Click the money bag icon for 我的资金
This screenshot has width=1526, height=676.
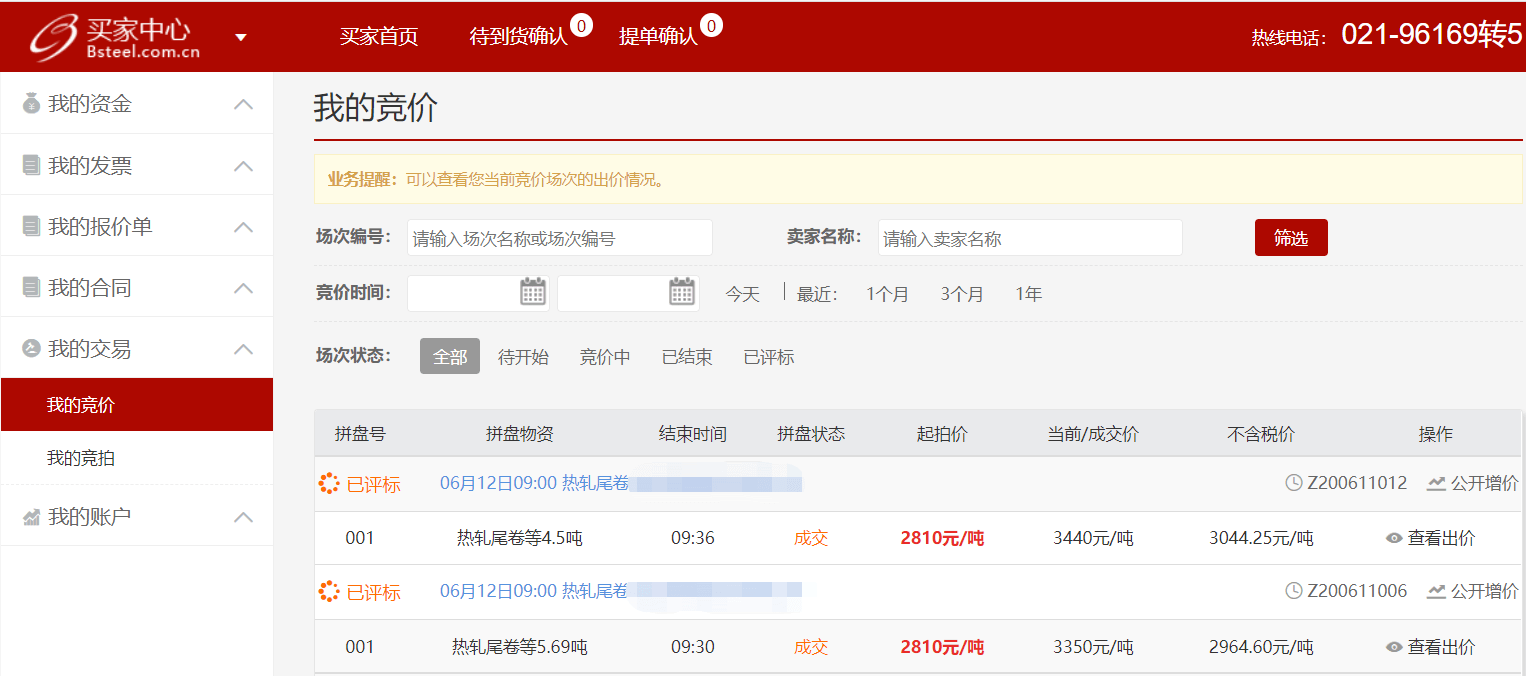(x=31, y=103)
